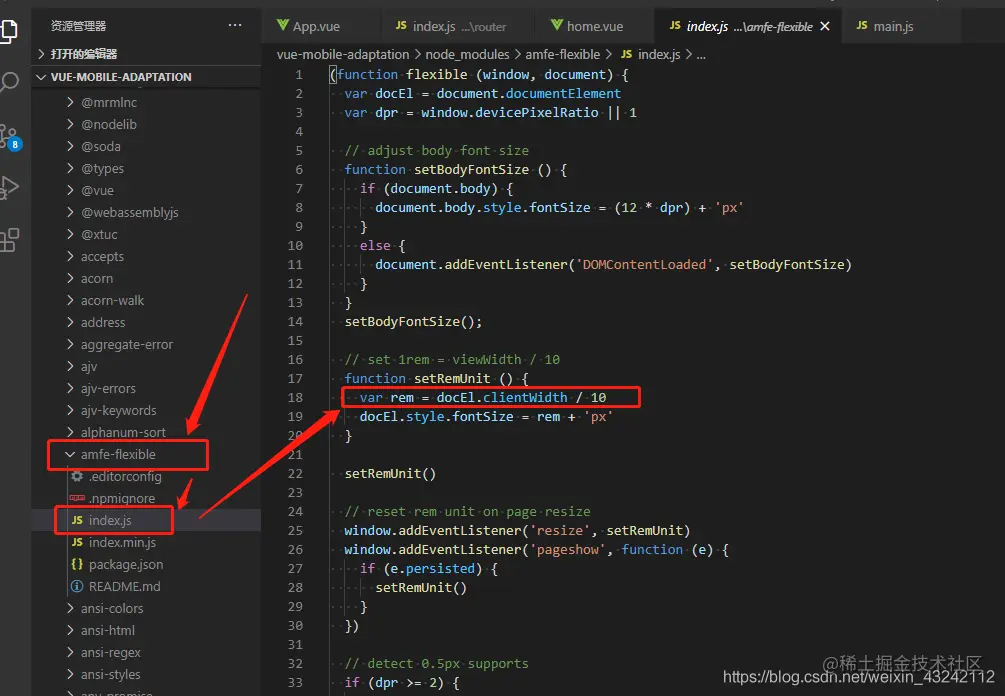Click the JS icon beside index.min.js file
Viewport: 1005px width, 696px height.
(x=77, y=542)
